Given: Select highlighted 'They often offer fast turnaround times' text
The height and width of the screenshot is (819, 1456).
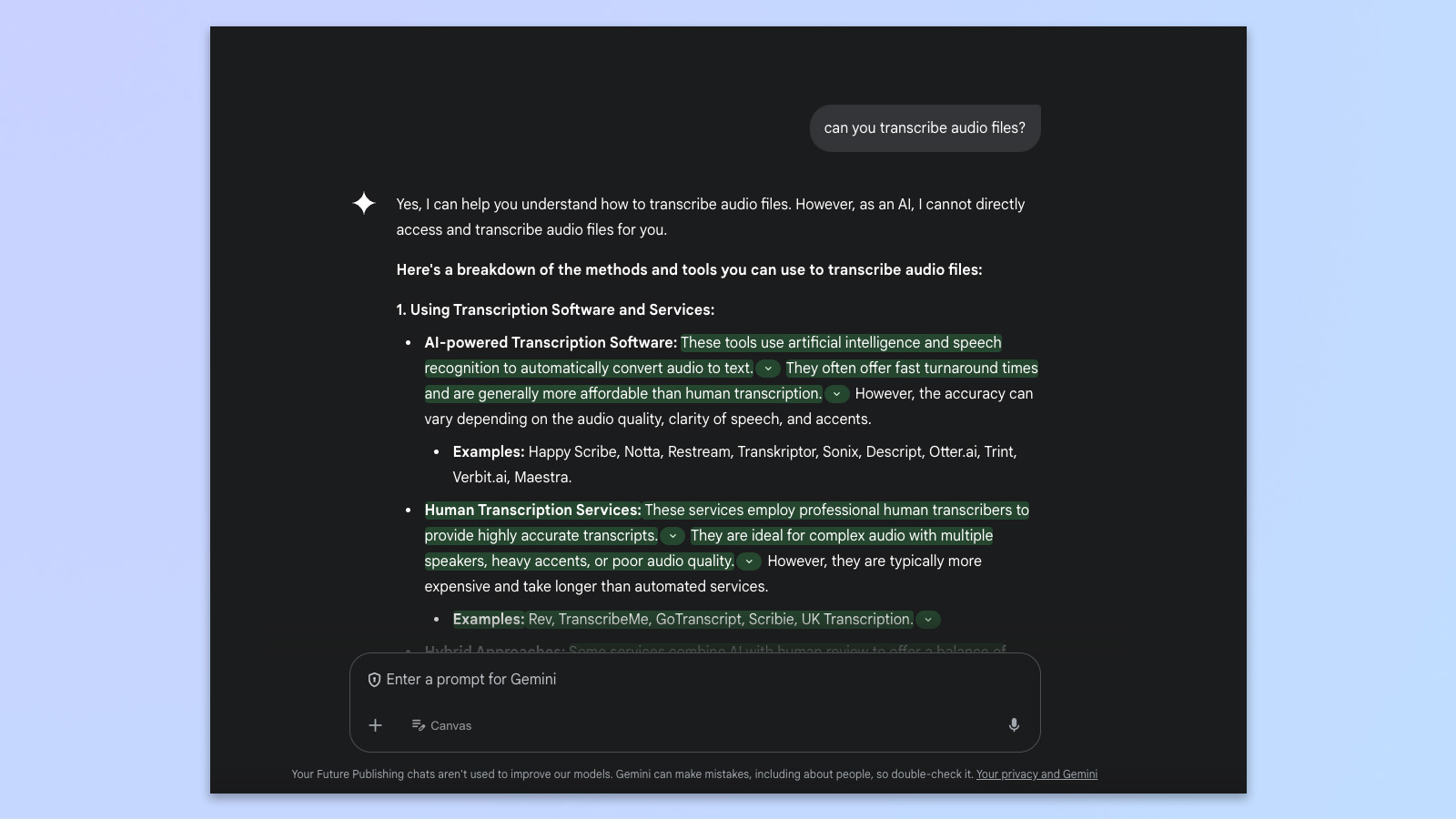Looking at the screenshot, I should (911, 369).
